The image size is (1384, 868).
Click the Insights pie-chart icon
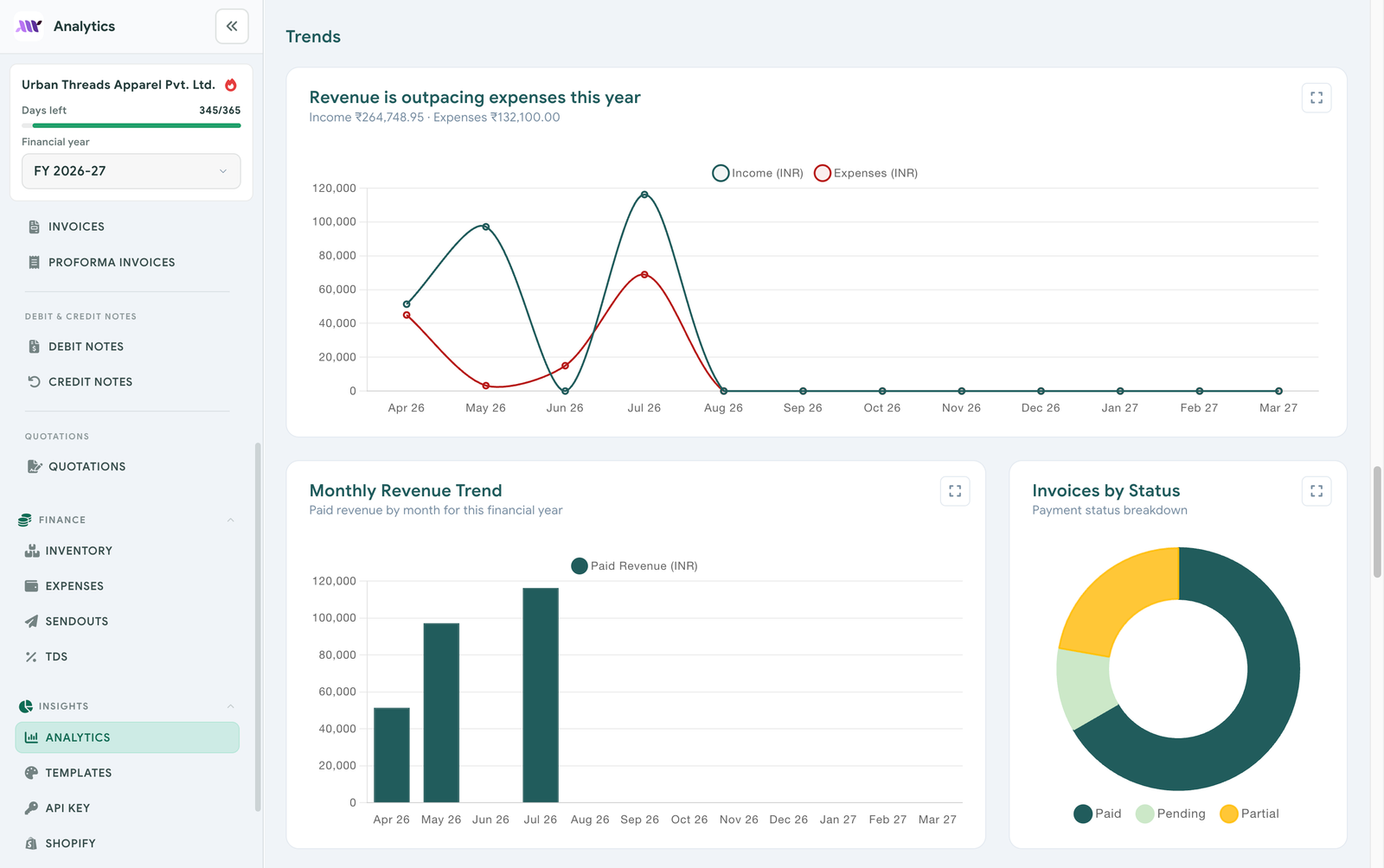click(25, 706)
